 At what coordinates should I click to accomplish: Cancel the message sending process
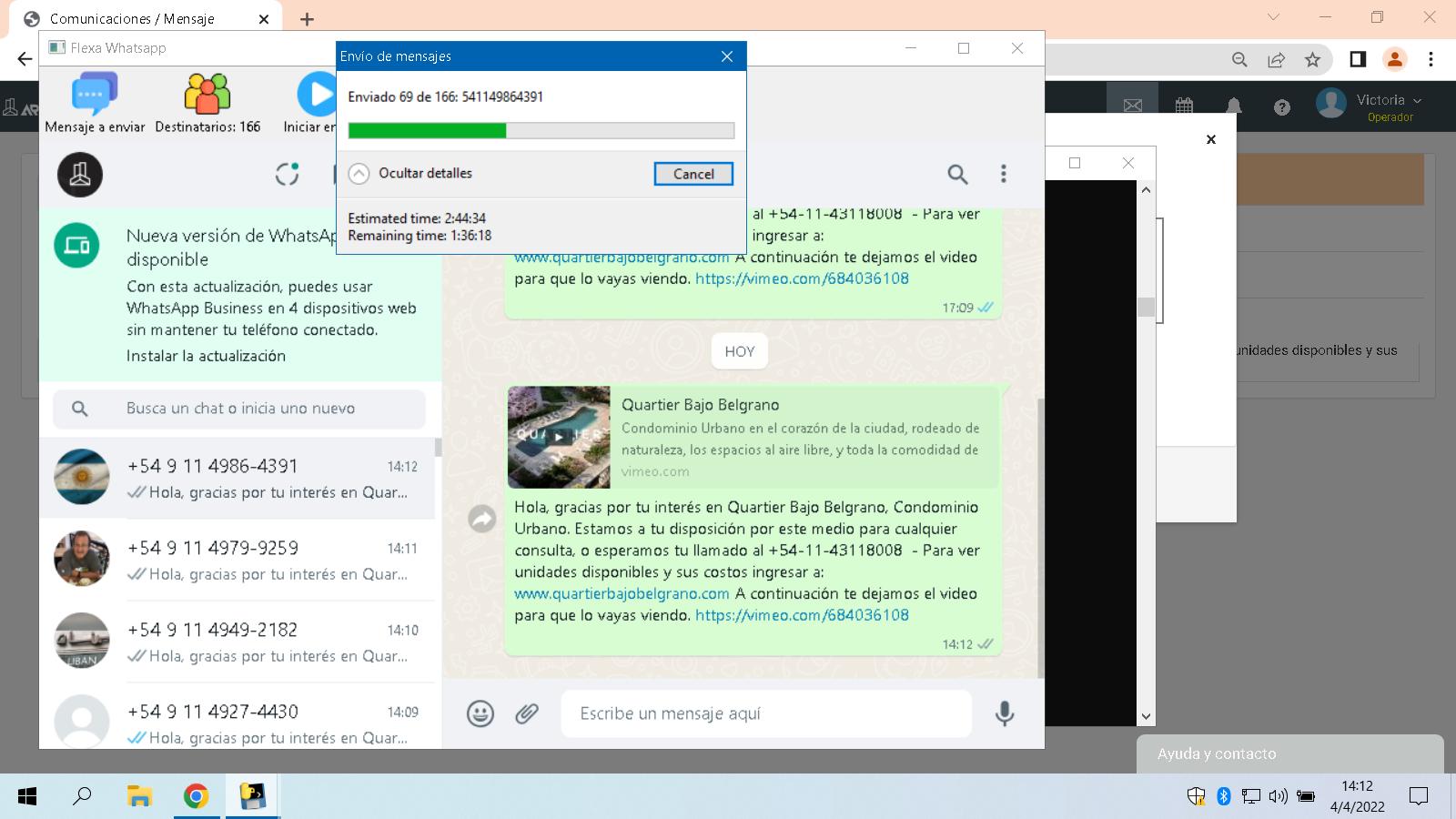pos(693,174)
